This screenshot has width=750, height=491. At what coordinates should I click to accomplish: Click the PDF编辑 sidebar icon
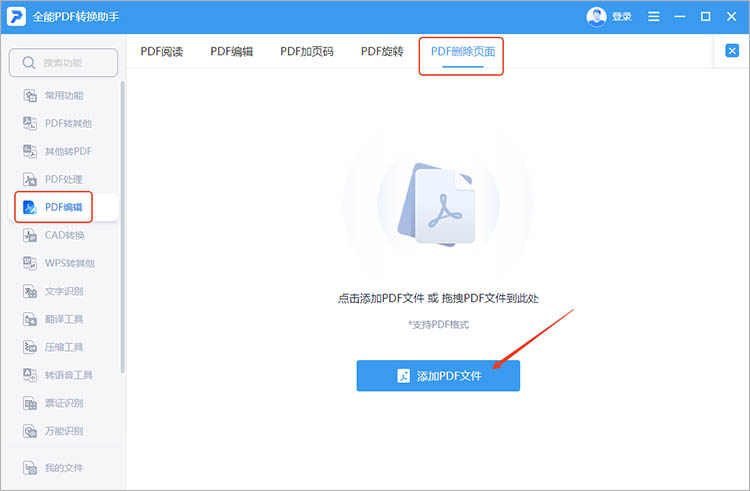[x=30, y=207]
